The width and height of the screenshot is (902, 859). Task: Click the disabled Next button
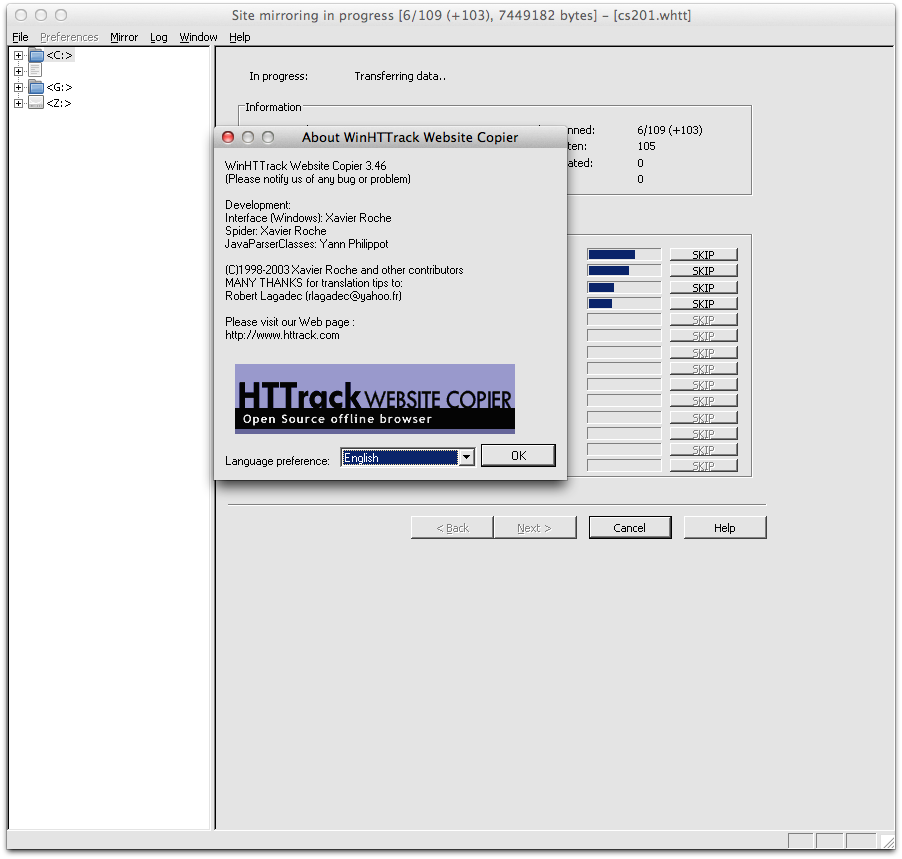coord(534,528)
